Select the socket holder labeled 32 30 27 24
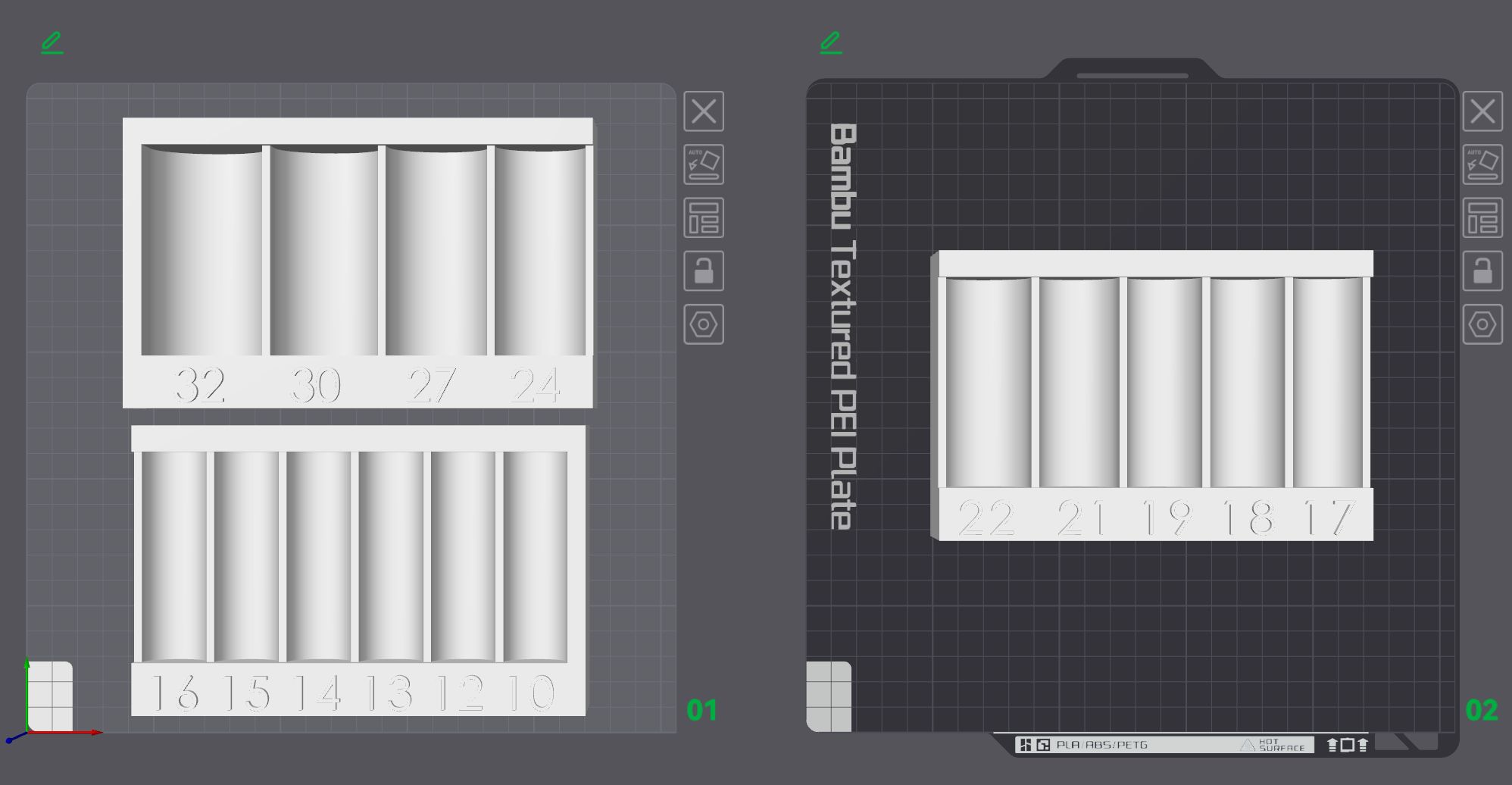 tap(358, 263)
